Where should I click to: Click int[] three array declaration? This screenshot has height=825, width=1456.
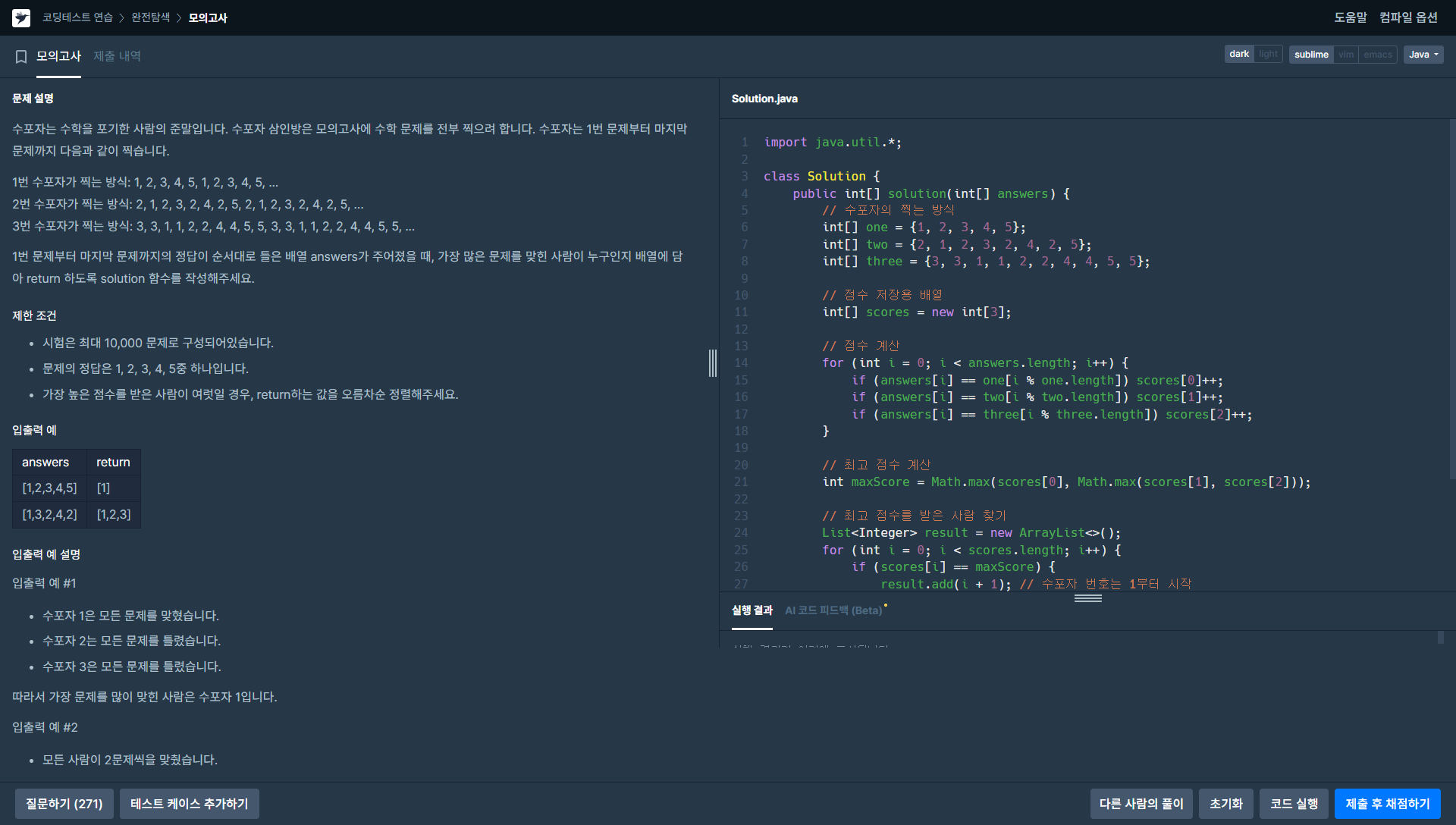click(x=986, y=262)
